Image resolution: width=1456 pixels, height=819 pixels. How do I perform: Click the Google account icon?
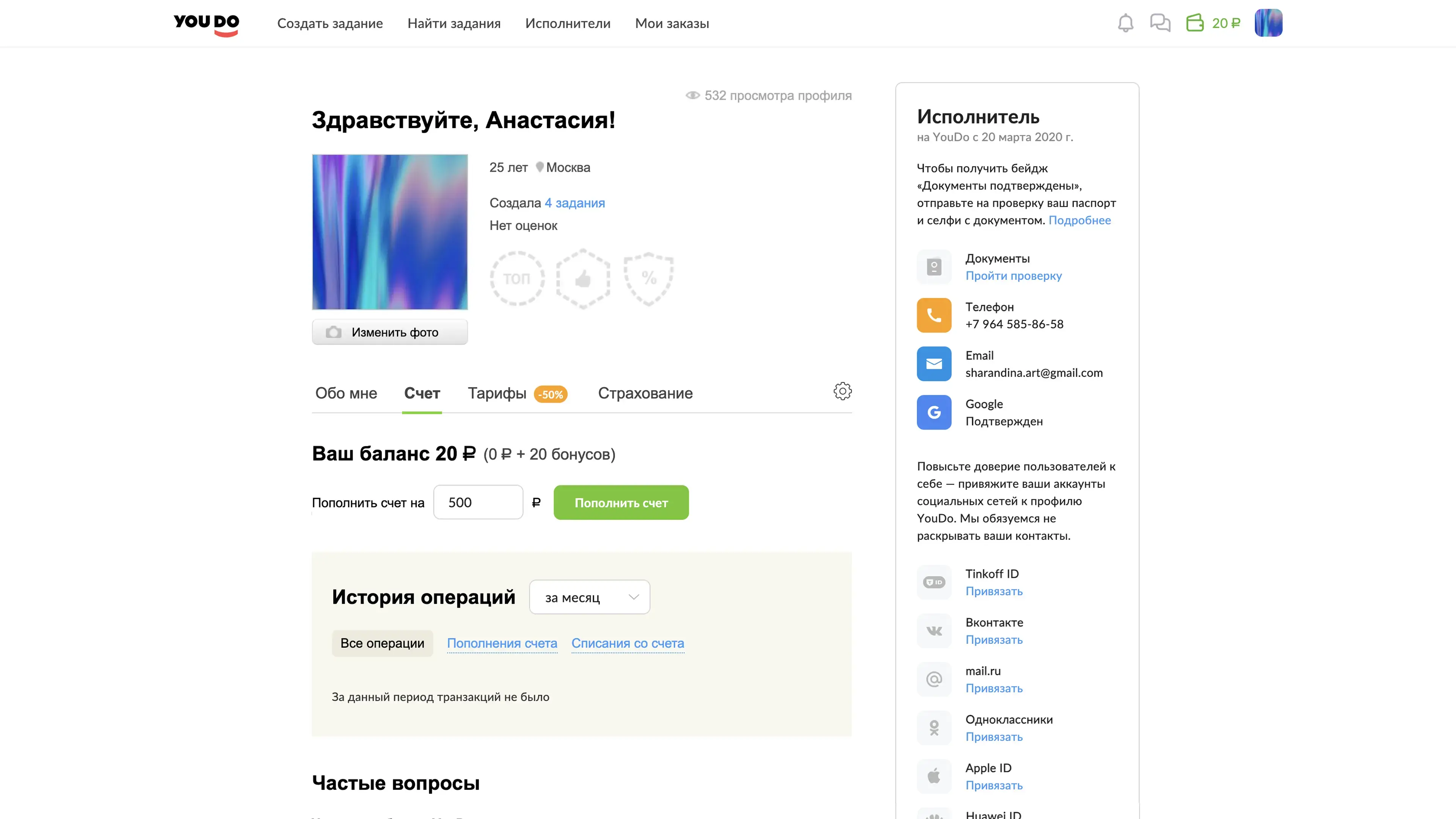coord(934,413)
